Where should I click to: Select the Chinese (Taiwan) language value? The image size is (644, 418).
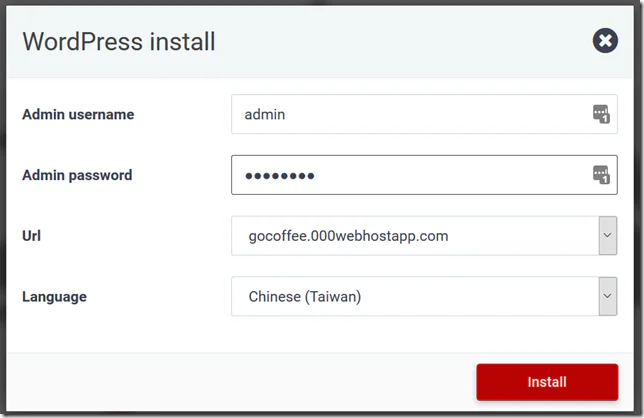pos(305,297)
